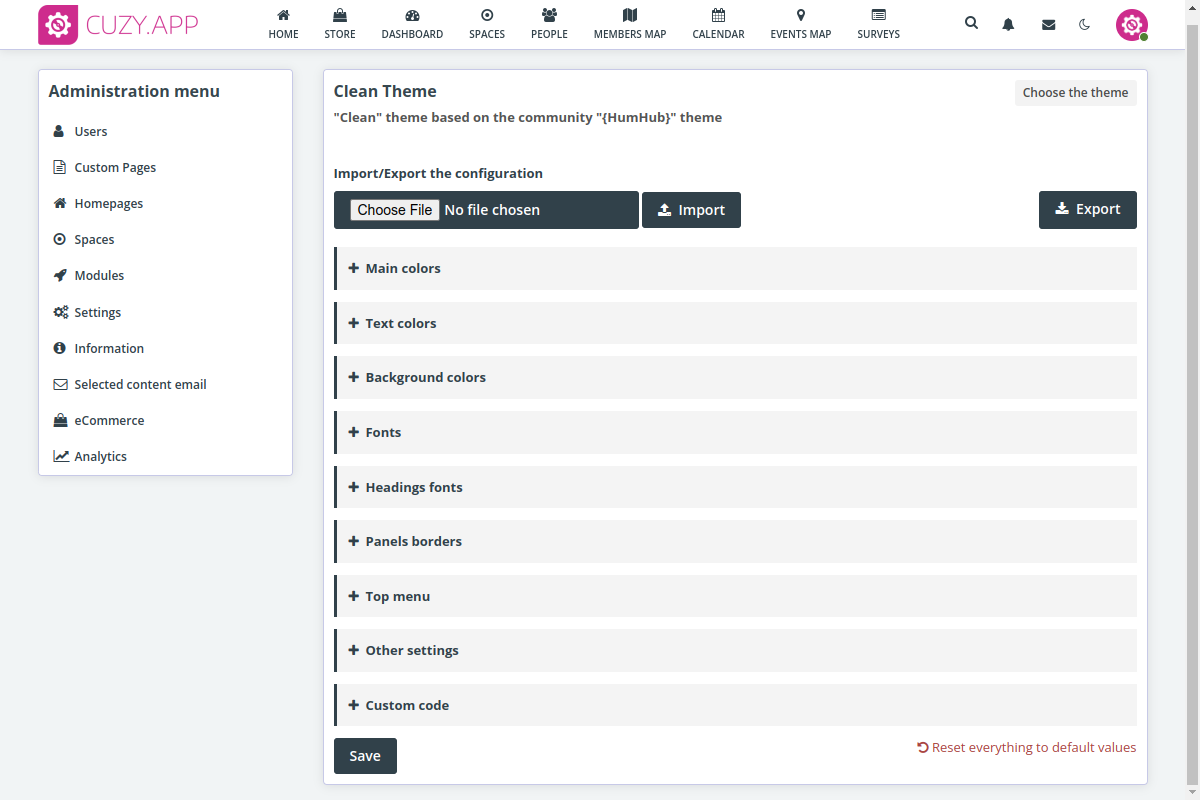Click the Cuzy.app logo icon

click(58, 25)
